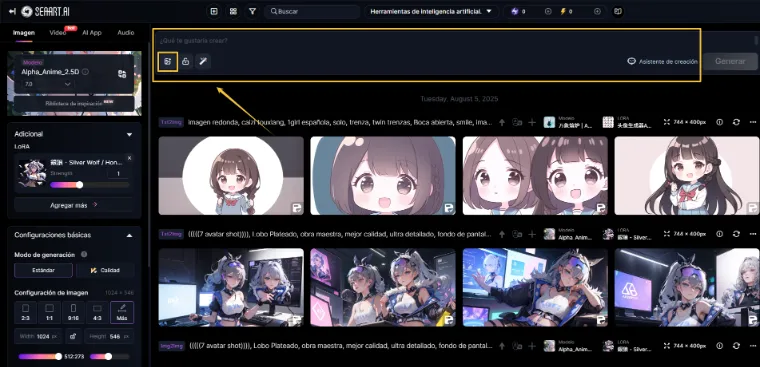
Task: Select Calidad generation mode
Action: (105, 270)
